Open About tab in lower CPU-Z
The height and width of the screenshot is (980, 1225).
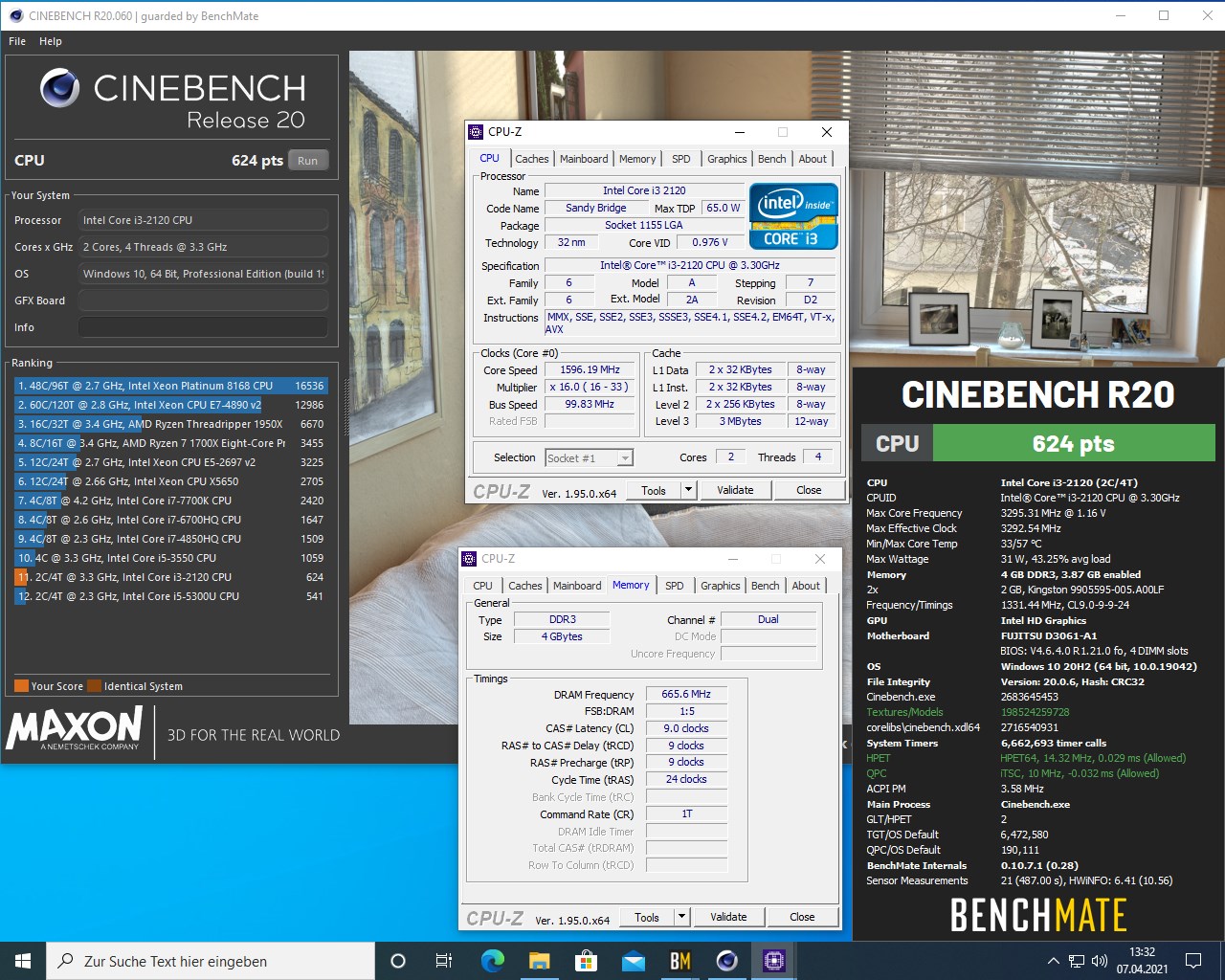(806, 586)
